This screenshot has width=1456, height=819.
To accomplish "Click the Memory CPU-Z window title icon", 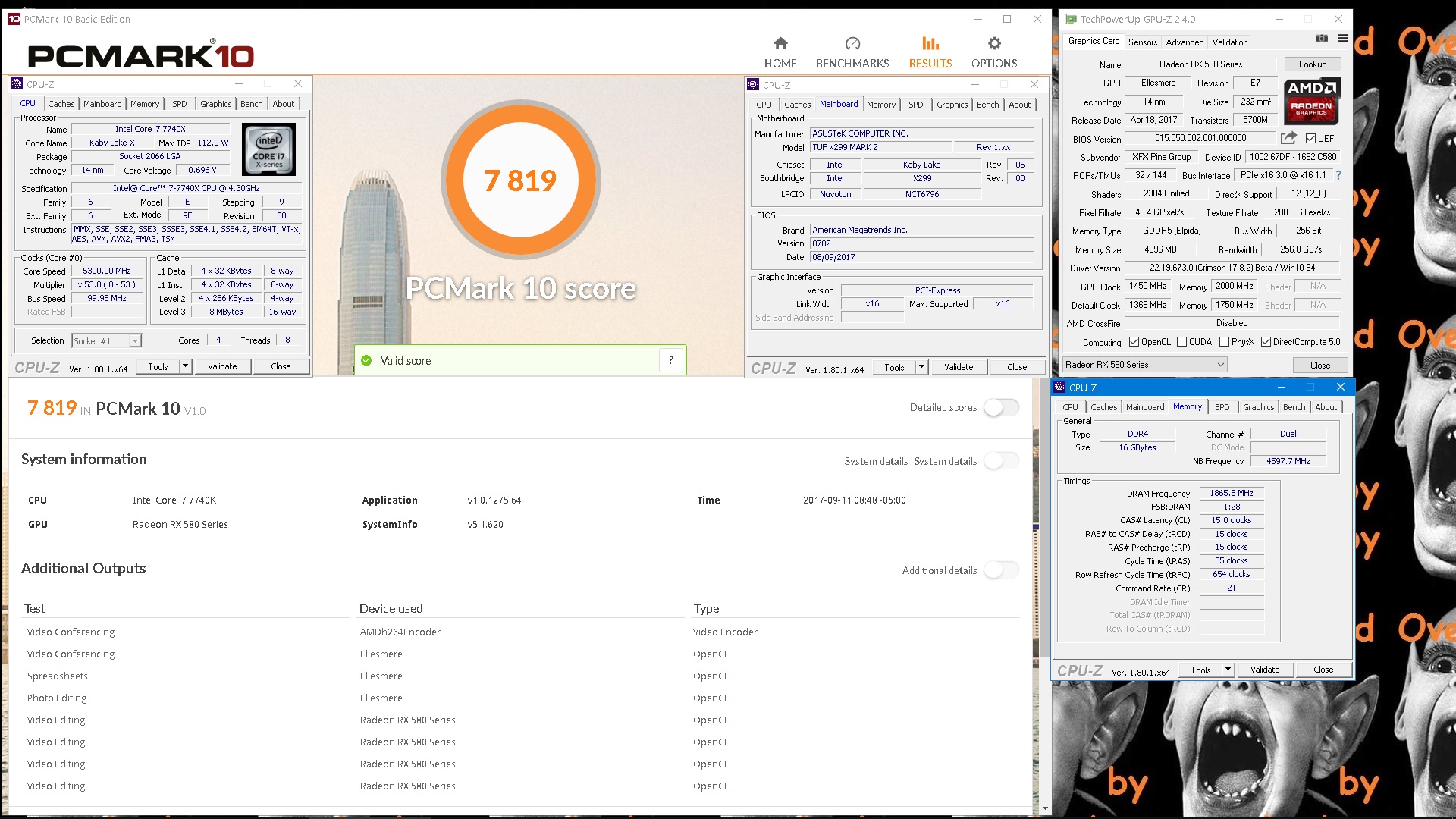I will point(1059,387).
